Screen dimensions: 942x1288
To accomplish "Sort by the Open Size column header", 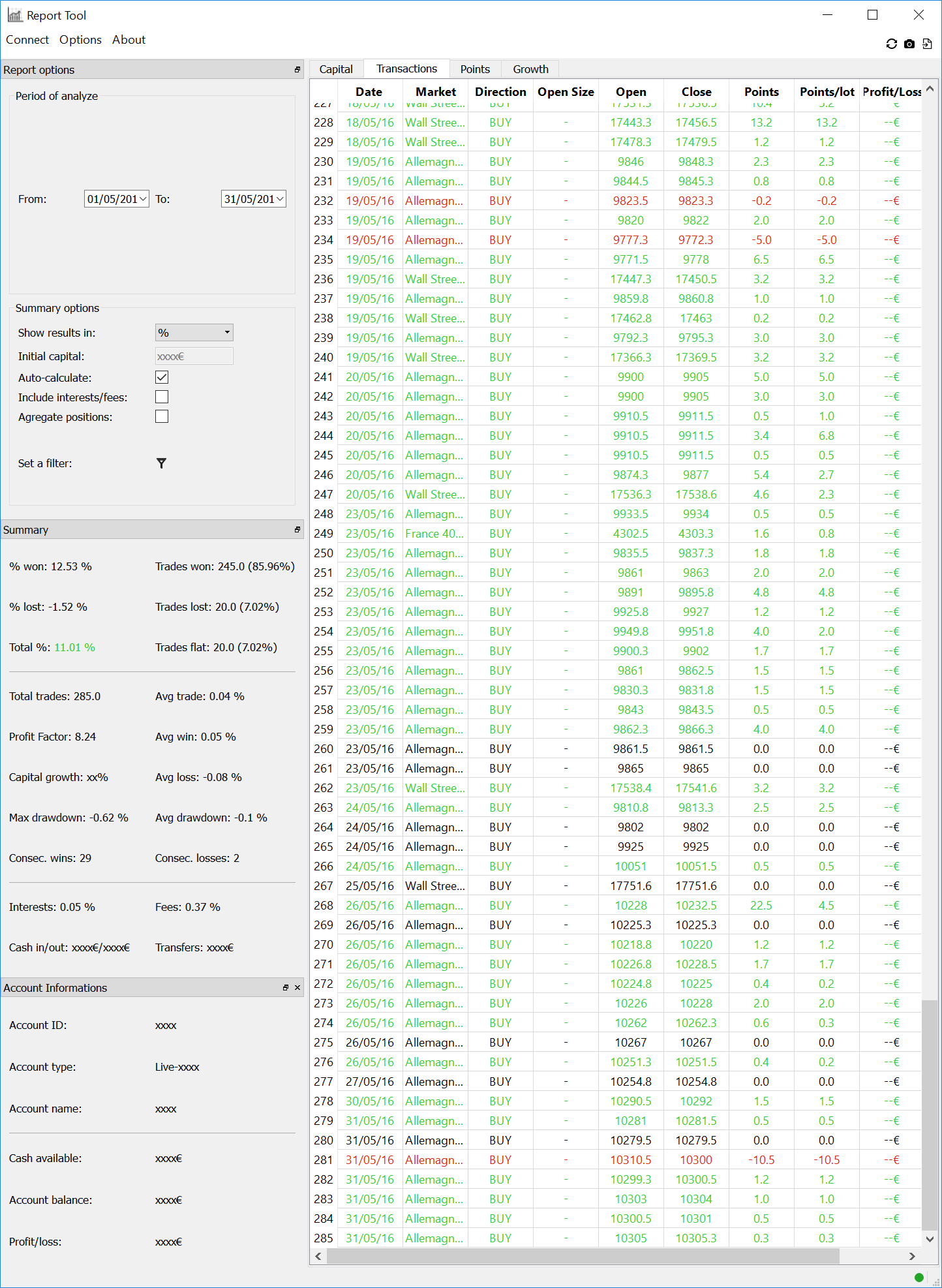I will pos(566,92).
